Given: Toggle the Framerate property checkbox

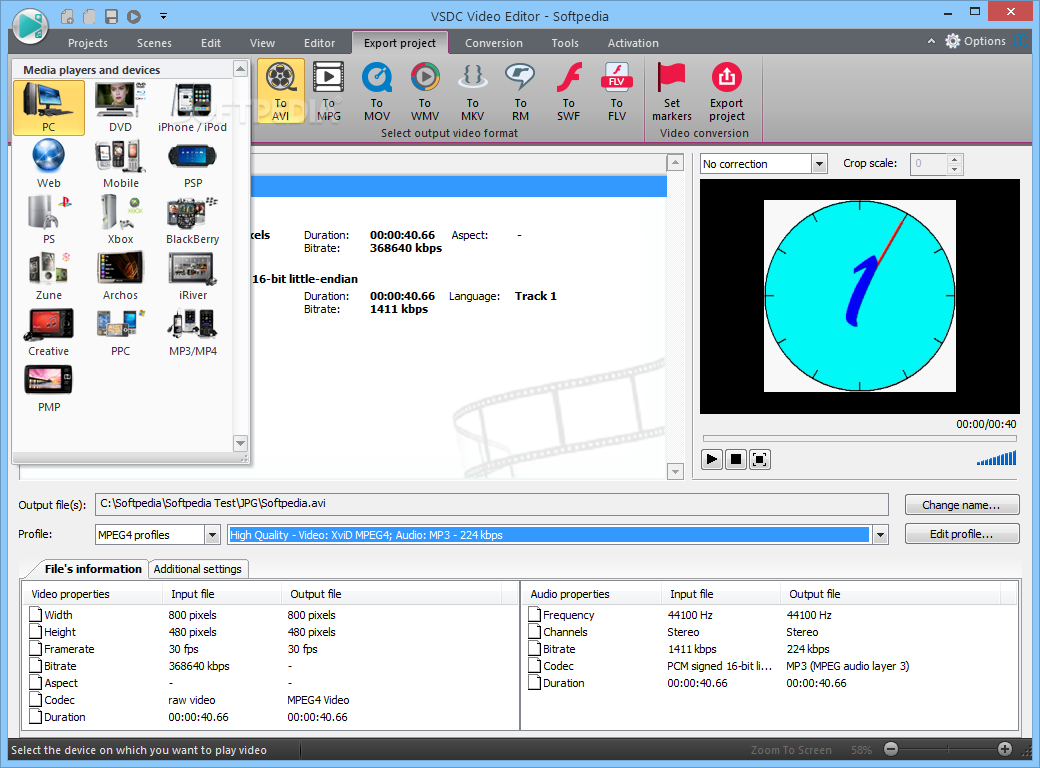Looking at the screenshot, I should 35,649.
